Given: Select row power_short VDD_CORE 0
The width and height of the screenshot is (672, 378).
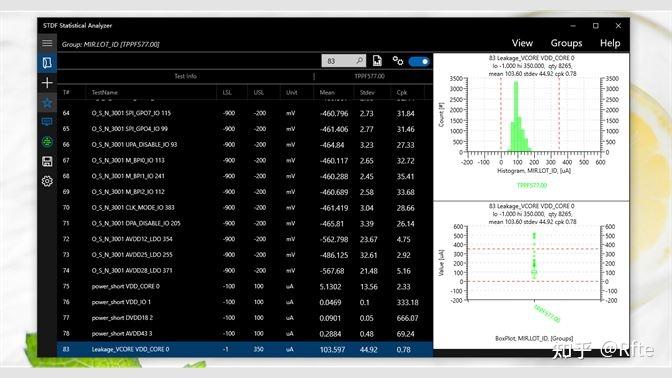Looking at the screenshot, I should (245, 286).
